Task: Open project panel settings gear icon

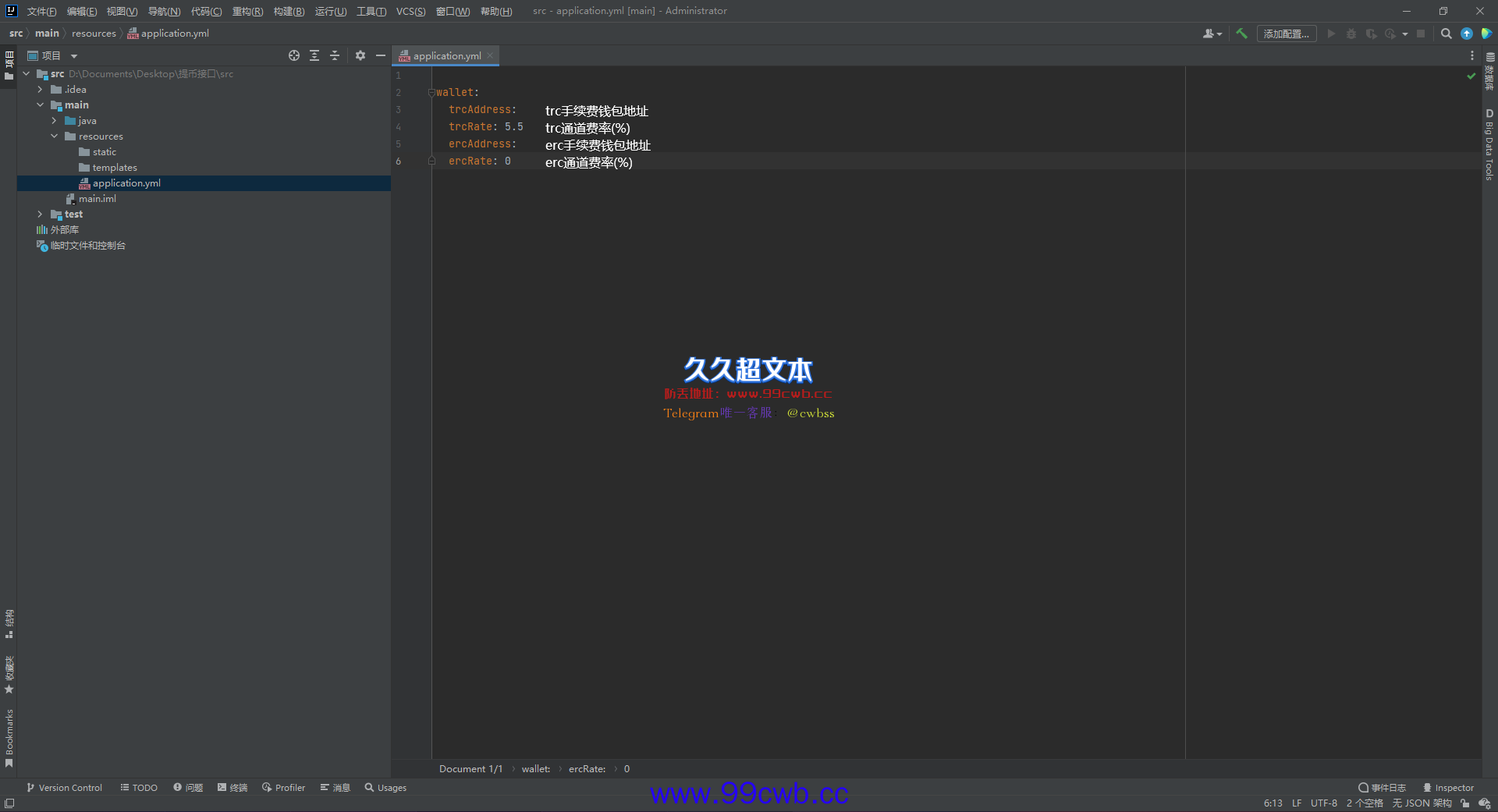Action: (360, 55)
